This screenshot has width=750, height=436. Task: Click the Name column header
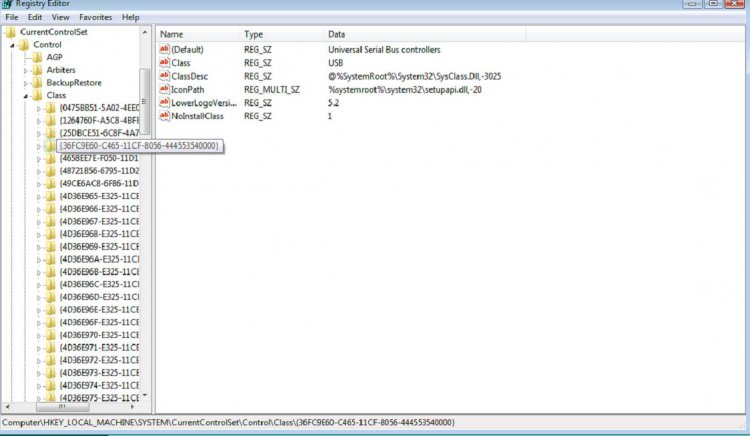(x=198, y=34)
